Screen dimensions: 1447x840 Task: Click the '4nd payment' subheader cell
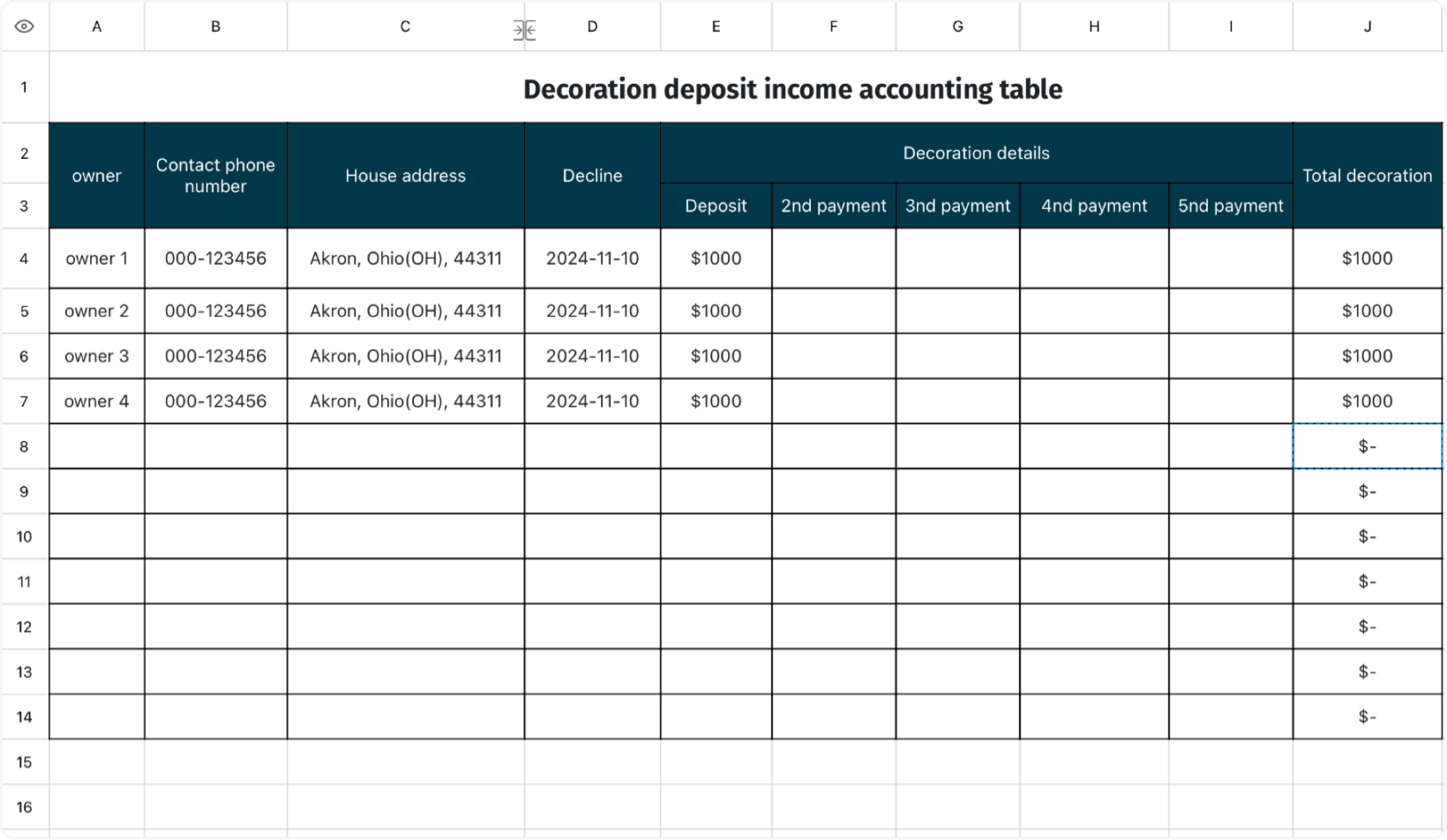[1094, 206]
